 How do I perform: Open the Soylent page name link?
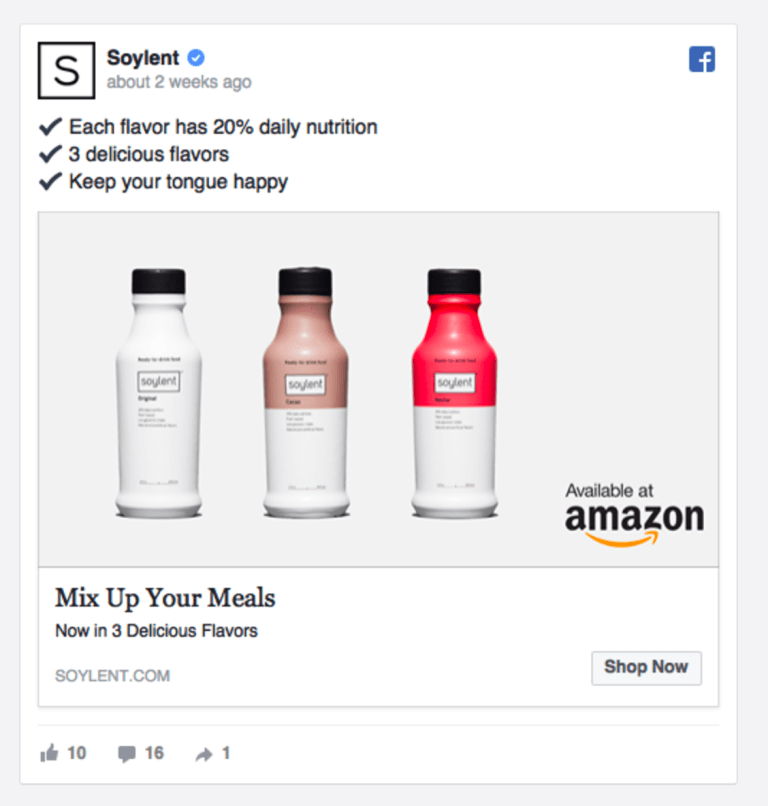(x=143, y=58)
